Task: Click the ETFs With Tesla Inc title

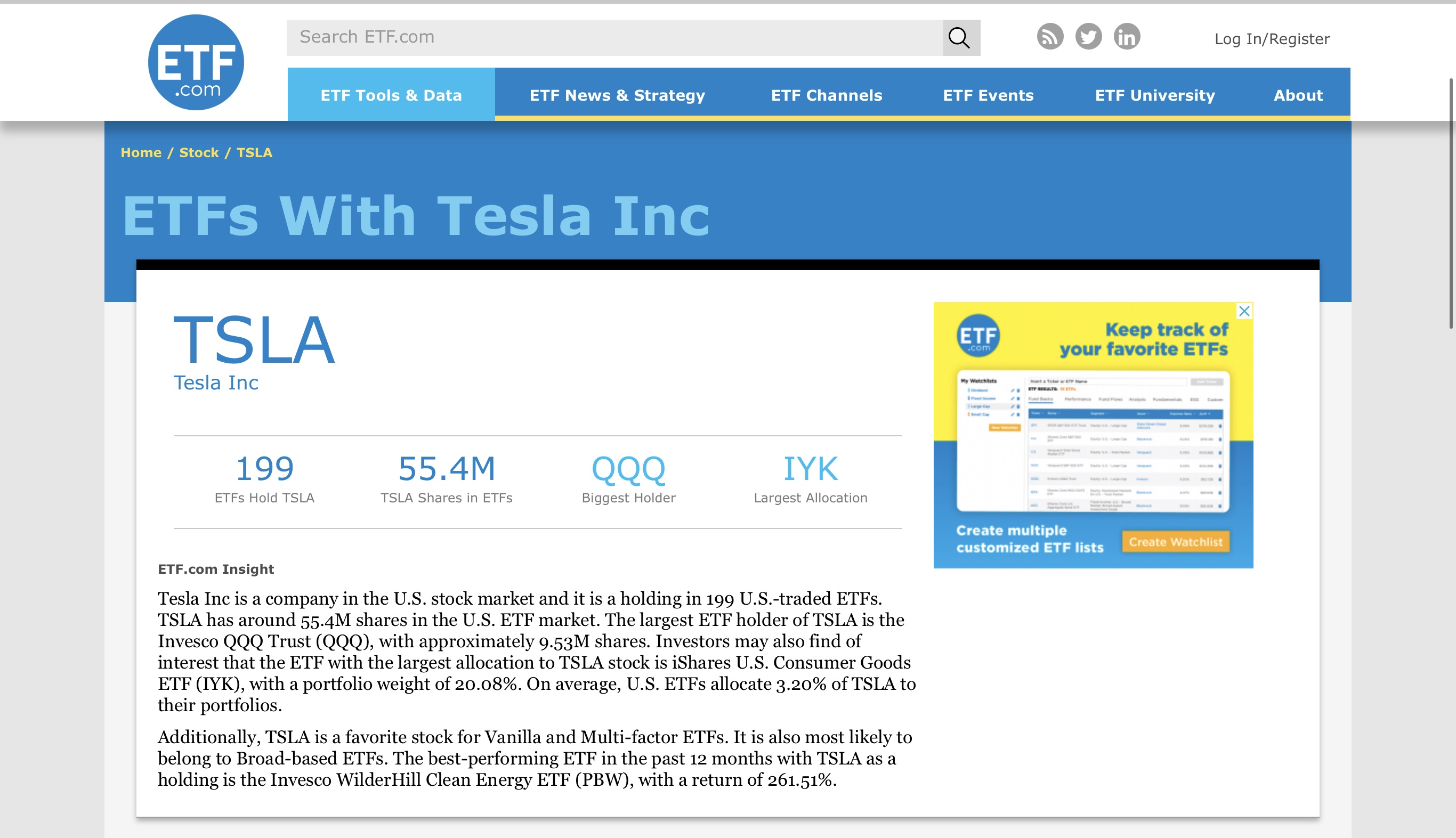Action: click(x=416, y=215)
